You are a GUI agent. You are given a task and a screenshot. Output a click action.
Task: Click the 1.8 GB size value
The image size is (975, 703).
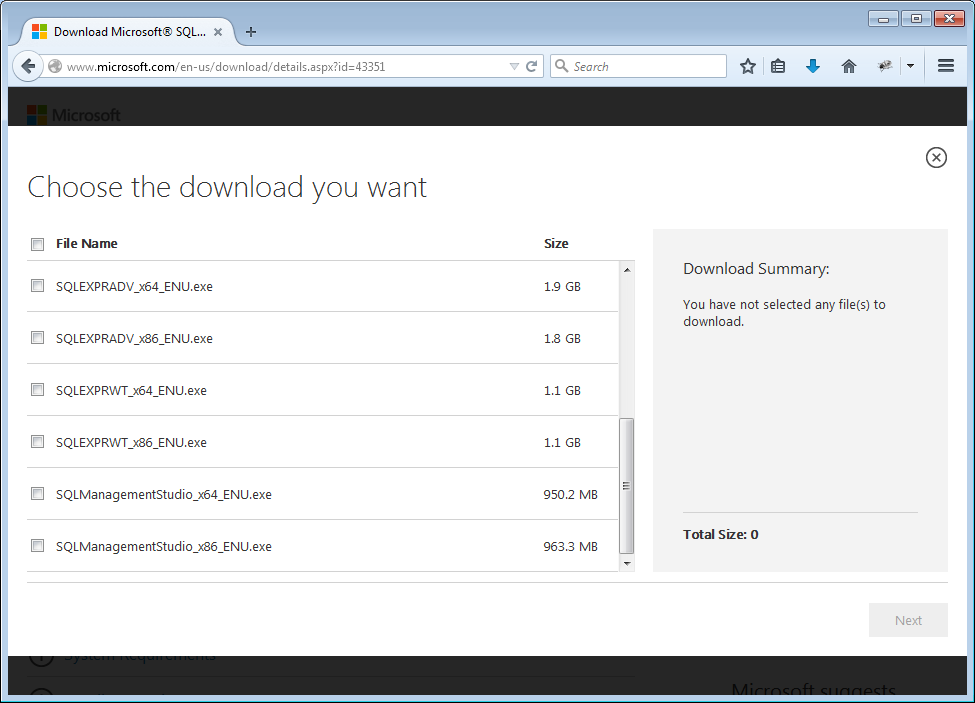point(562,339)
